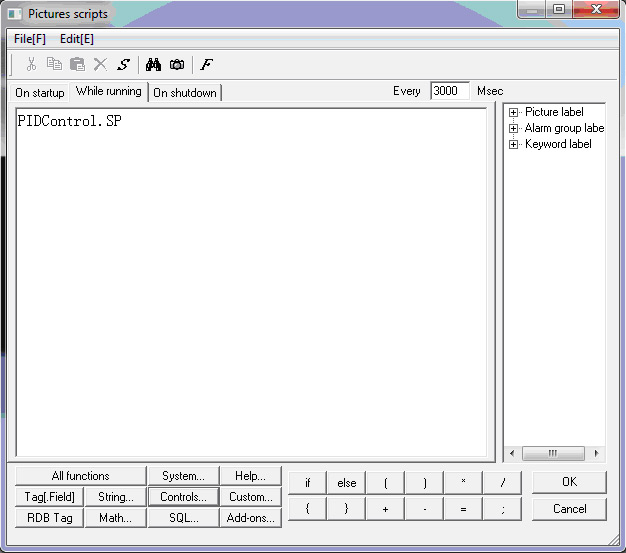Viewport: 626px width, 553px height.
Task: Click the Every interval field showing 3000
Action: (x=450, y=91)
